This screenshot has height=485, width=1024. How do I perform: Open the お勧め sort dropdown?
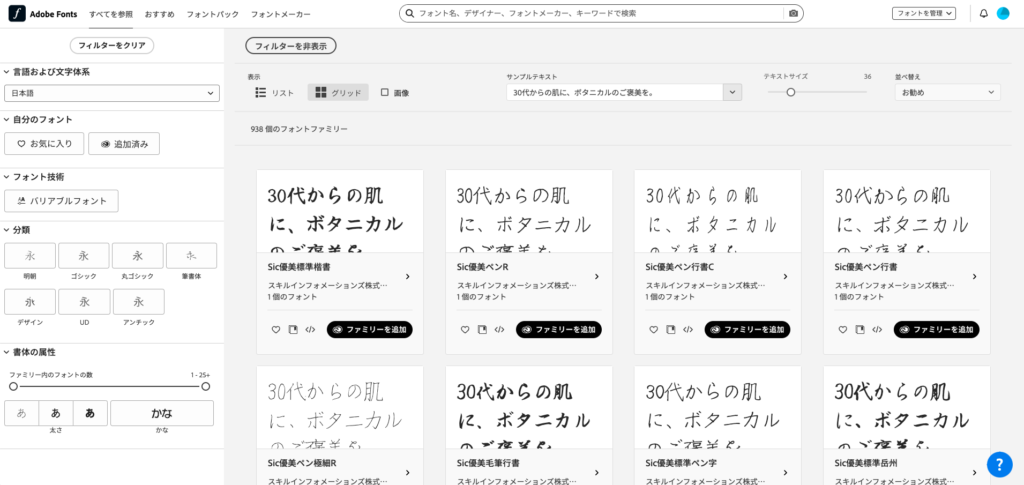click(x=948, y=93)
